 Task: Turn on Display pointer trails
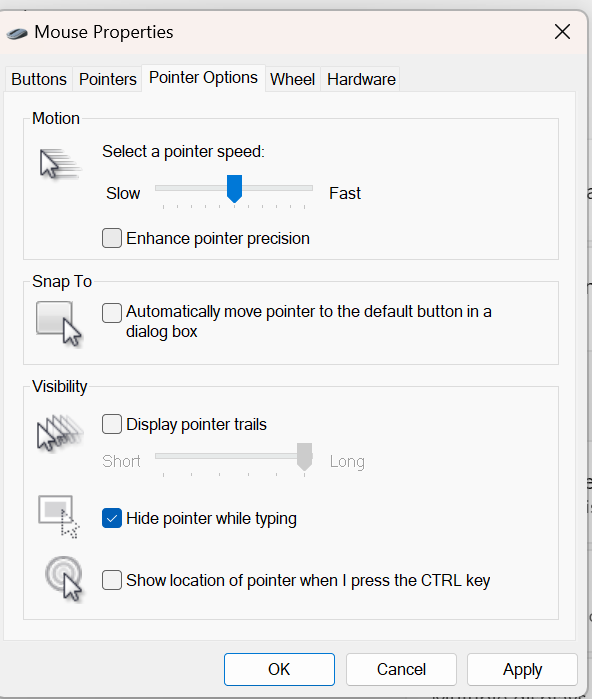tap(112, 424)
